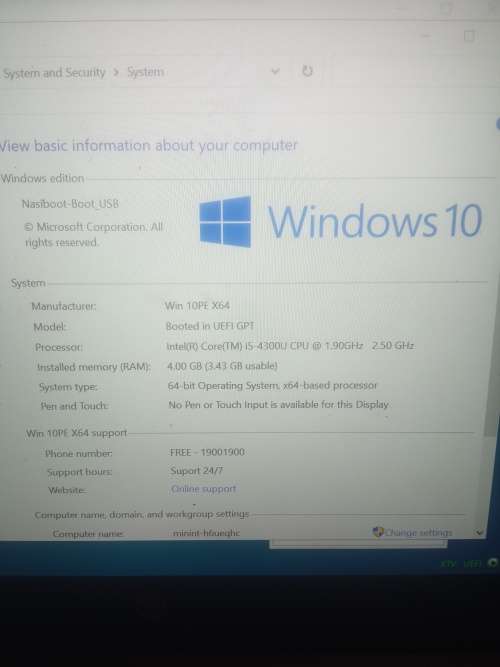Click the 'View basic information about your computer' heading
Image resolution: width=500 pixels, height=667 pixels.
point(149,145)
